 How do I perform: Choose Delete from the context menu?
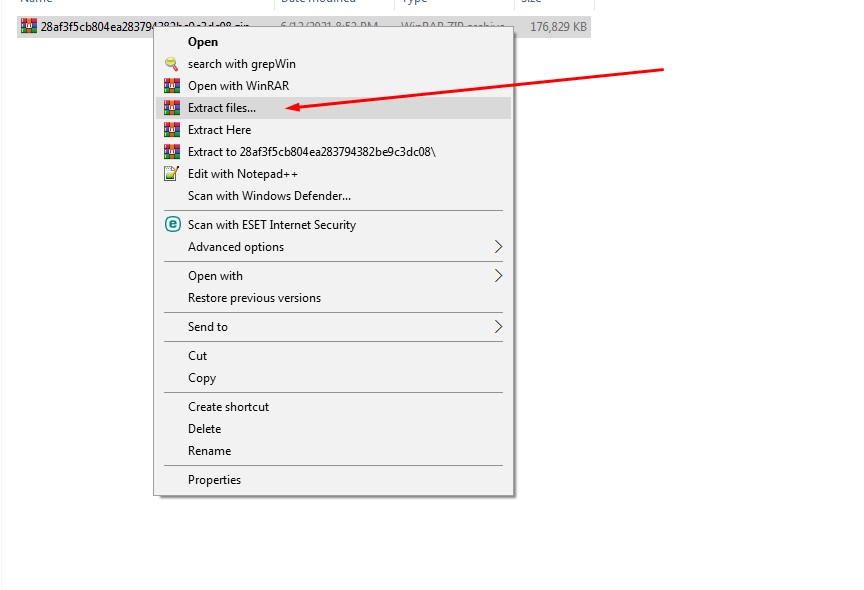pos(205,429)
